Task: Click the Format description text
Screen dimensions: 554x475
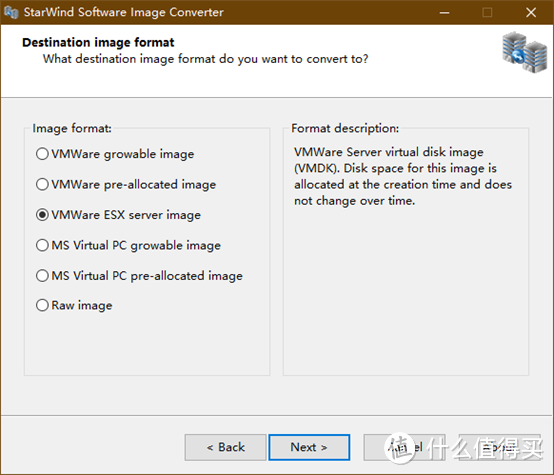Action: pos(403,176)
